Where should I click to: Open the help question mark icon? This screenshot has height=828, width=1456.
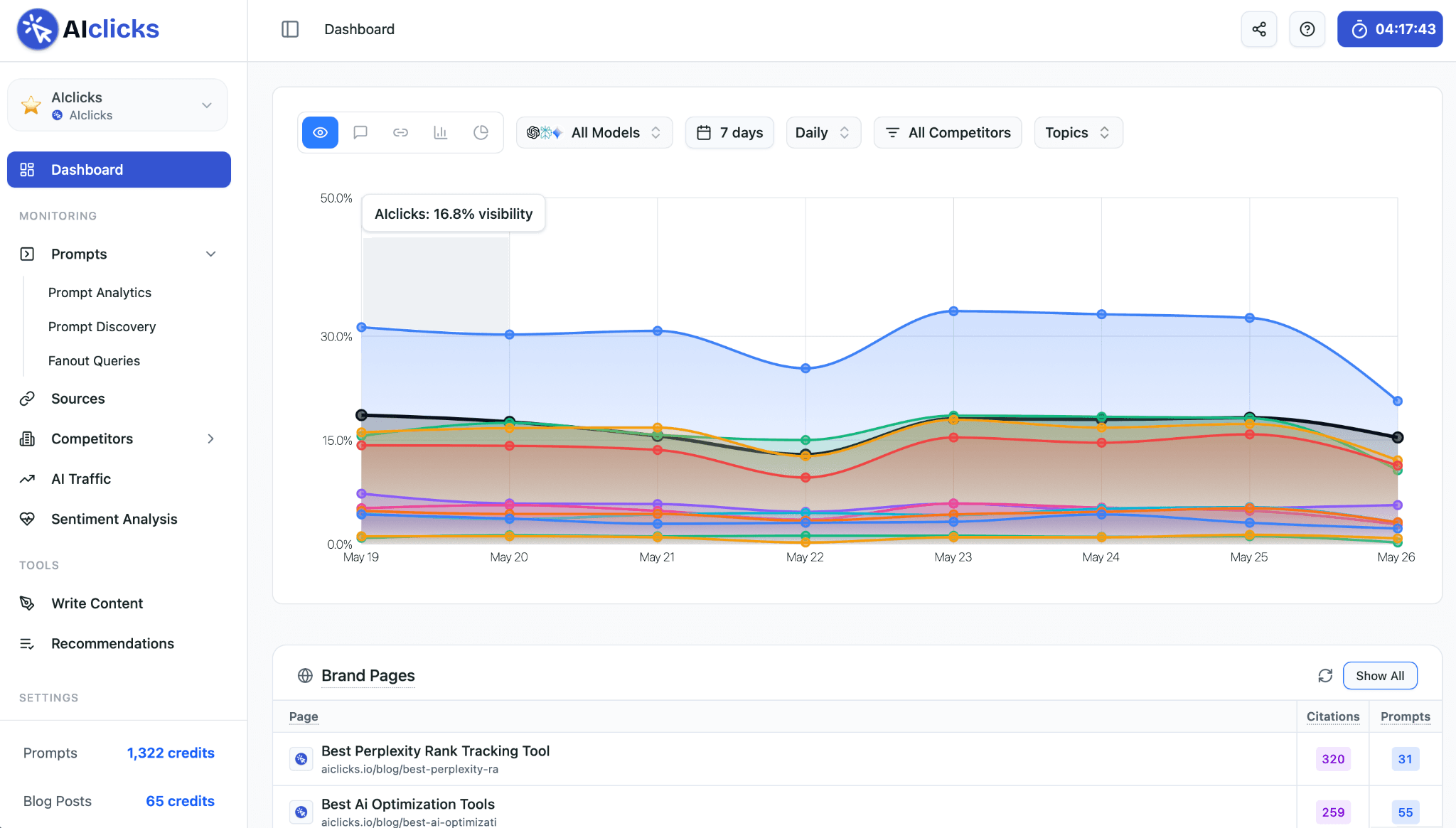[1307, 29]
